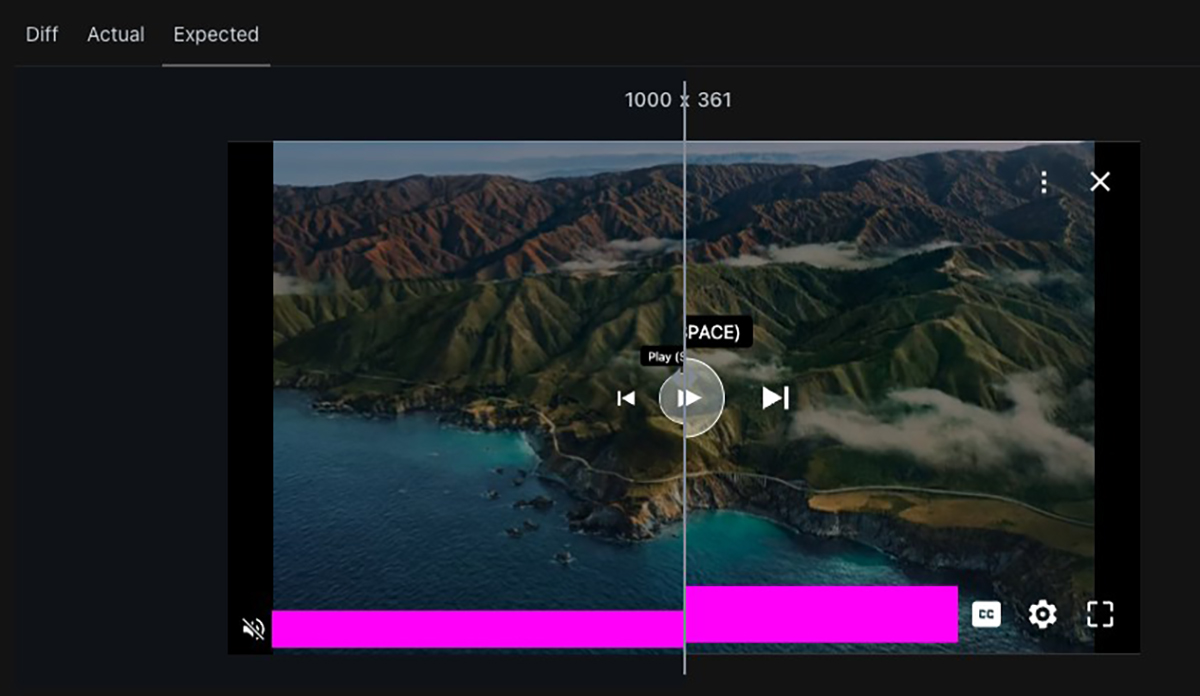This screenshot has width=1200, height=696.
Task: Toggle closed captions with CC button
Action: click(x=986, y=614)
